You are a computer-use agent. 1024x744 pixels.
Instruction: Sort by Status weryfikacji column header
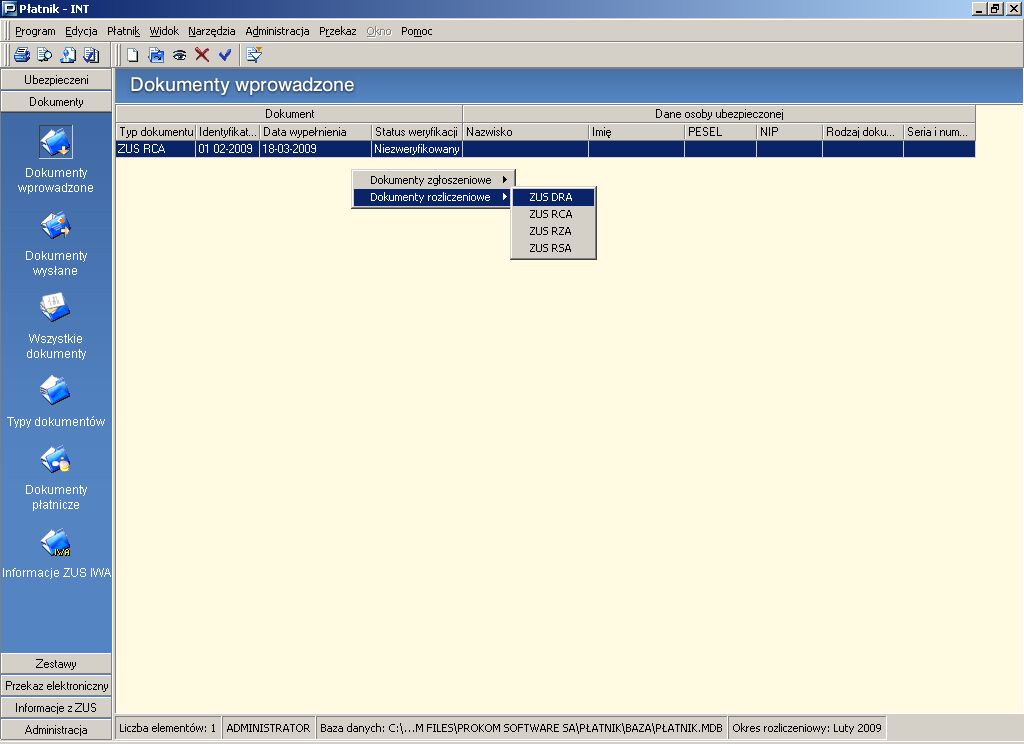click(417, 131)
